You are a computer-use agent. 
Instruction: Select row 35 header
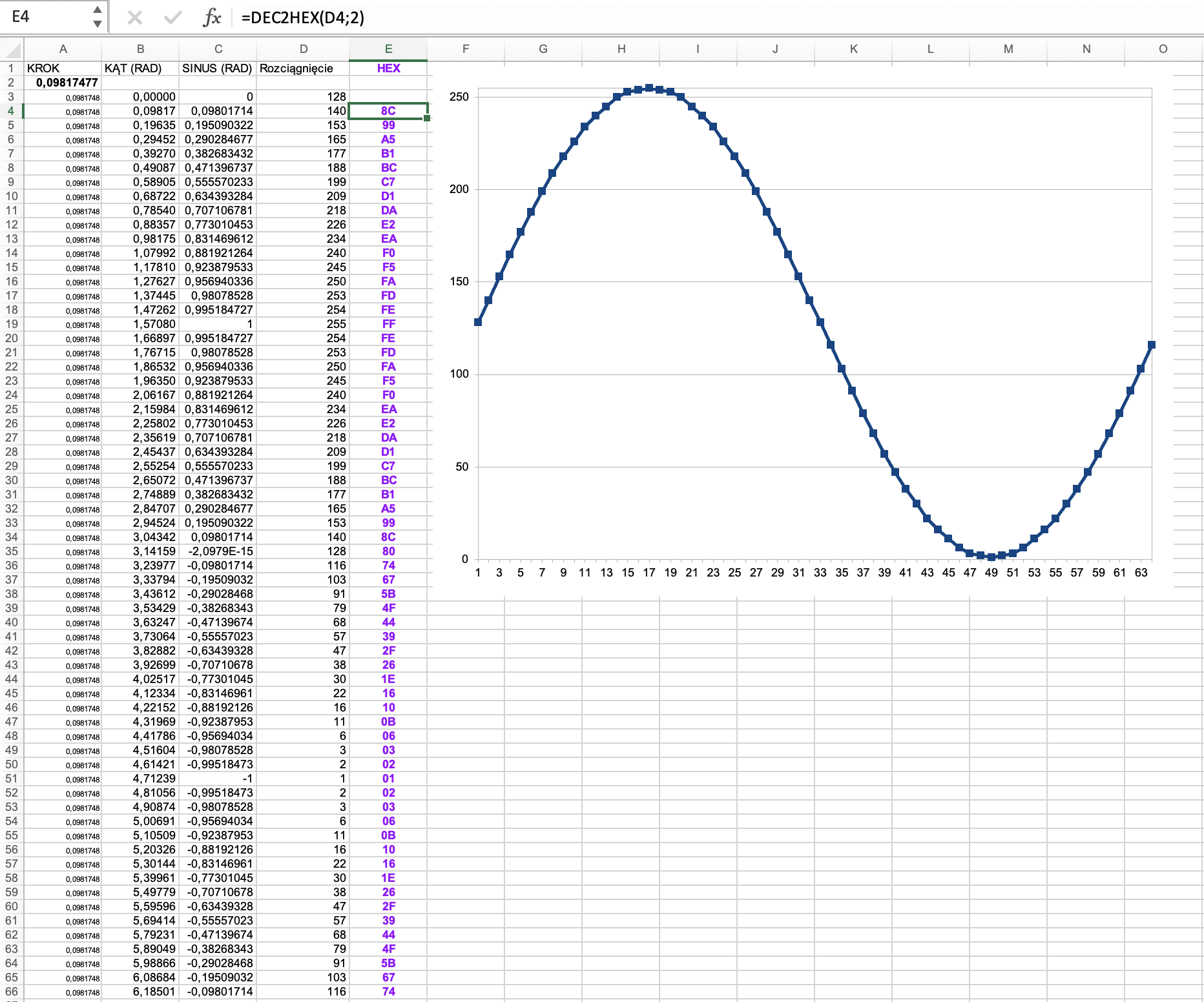[x=11, y=551]
